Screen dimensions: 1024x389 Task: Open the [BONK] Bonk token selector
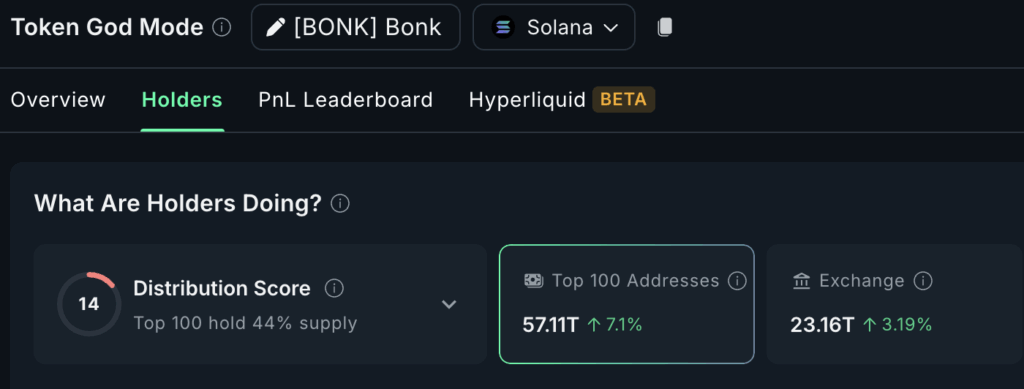(x=355, y=27)
